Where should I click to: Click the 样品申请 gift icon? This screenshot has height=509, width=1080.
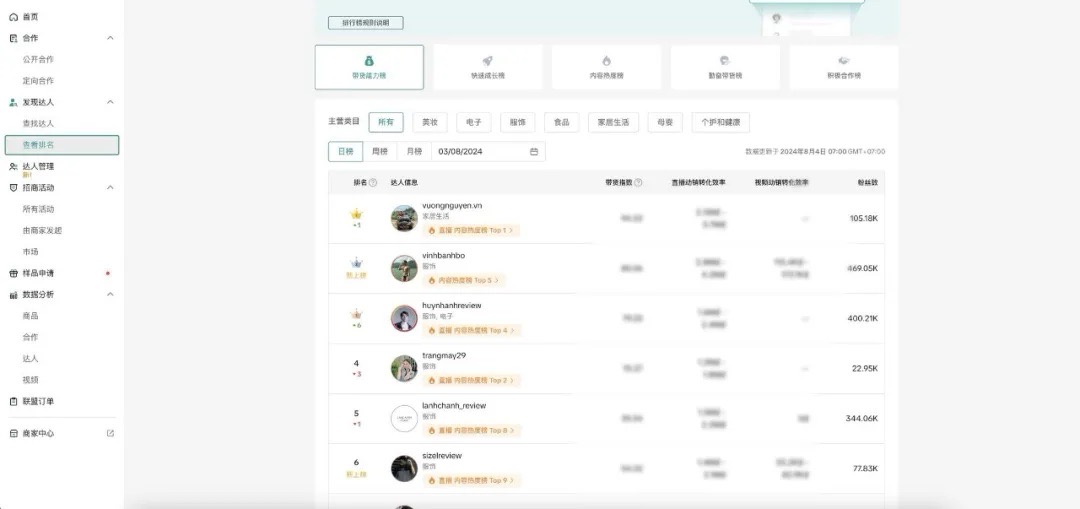[x=14, y=273]
